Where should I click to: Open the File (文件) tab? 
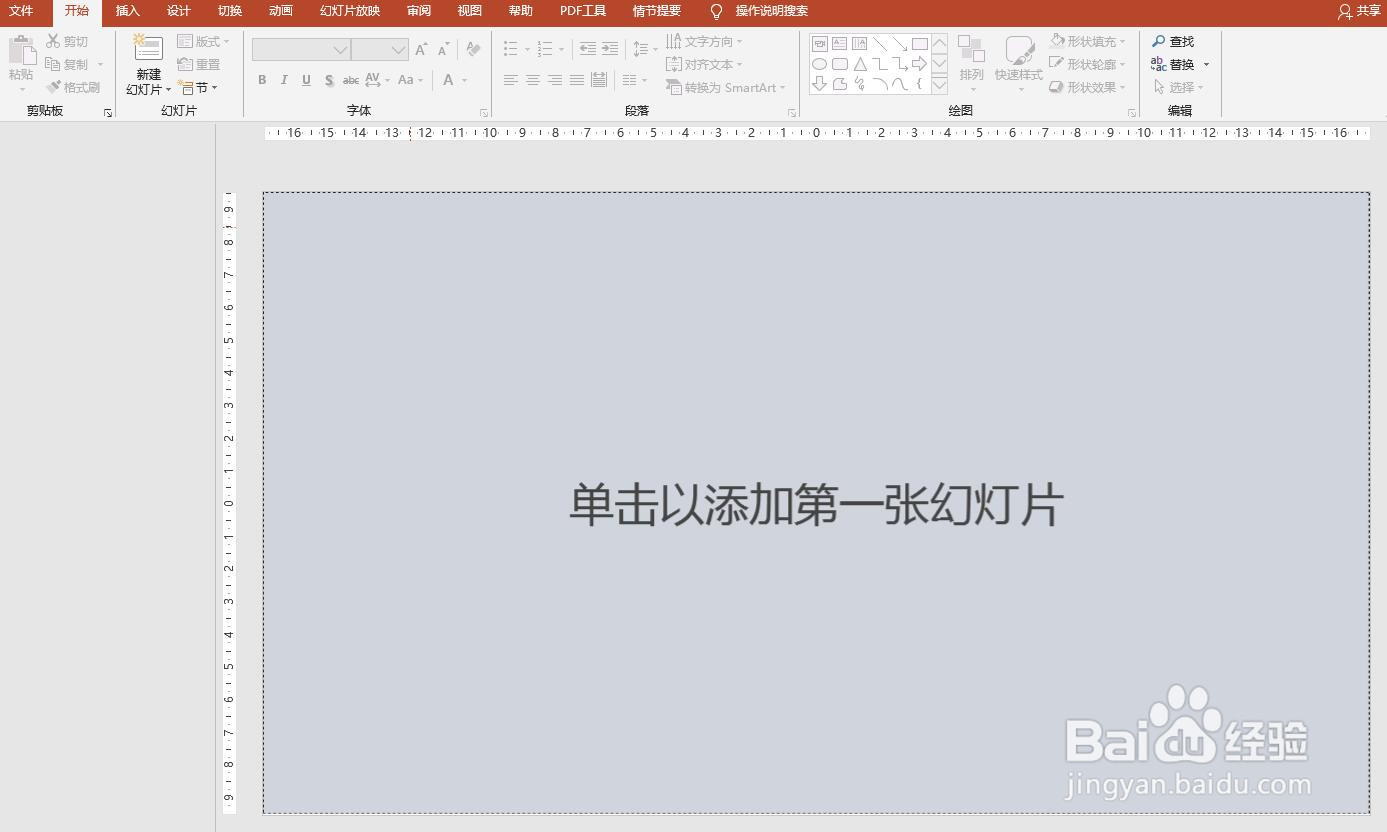tap(21, 11)
